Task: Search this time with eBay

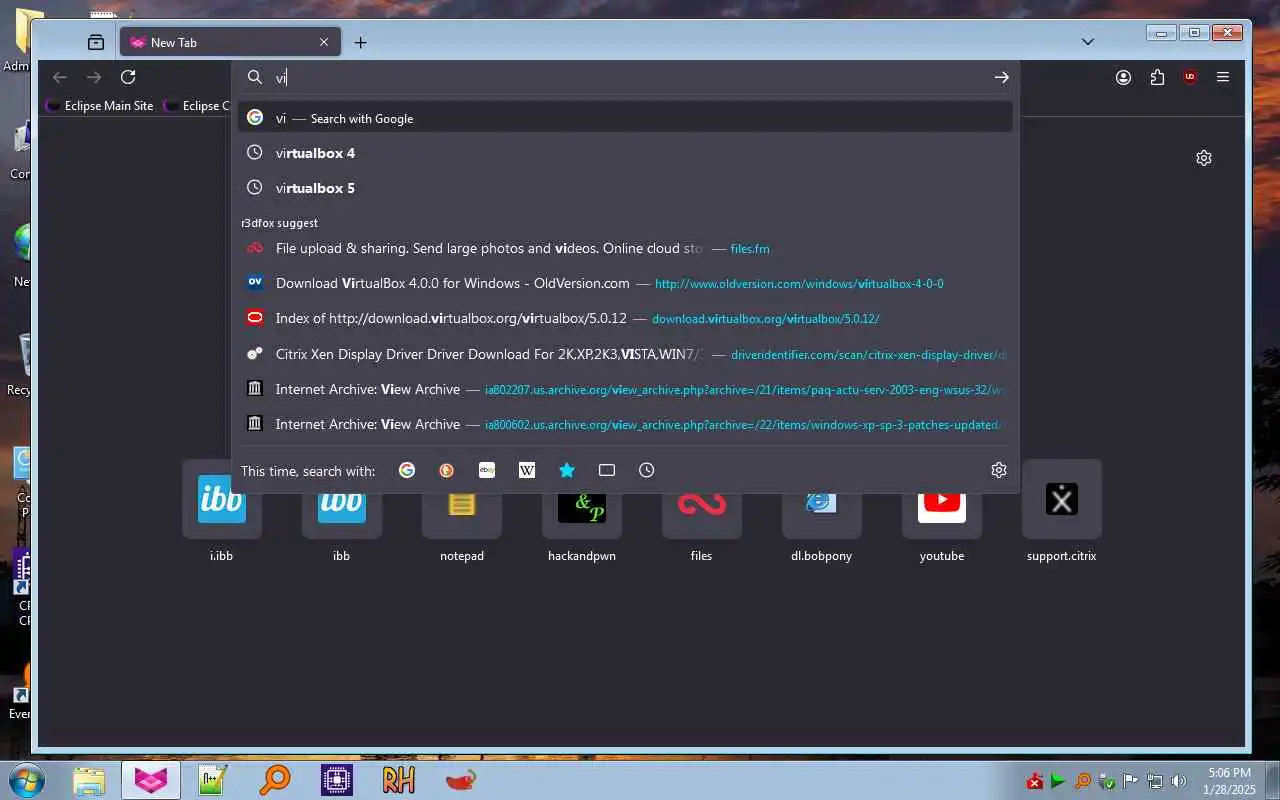Action: coord(487,470)
